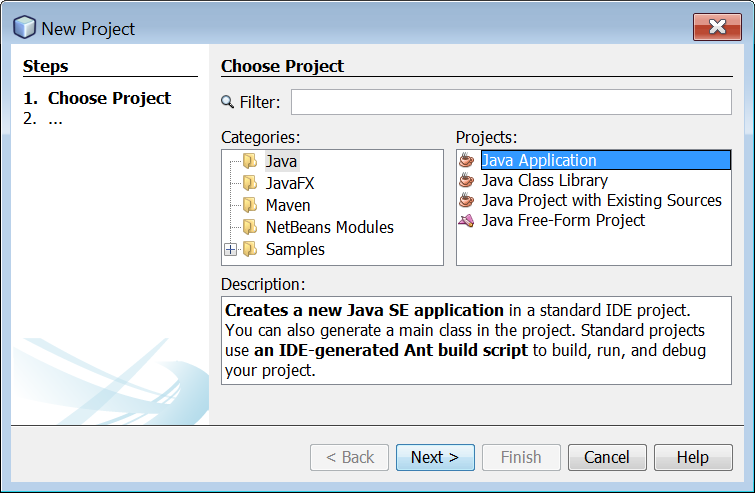Click the Java Project with Existing Sources icon
Viewport: 755px width, 493px height.
pos(466,200)
